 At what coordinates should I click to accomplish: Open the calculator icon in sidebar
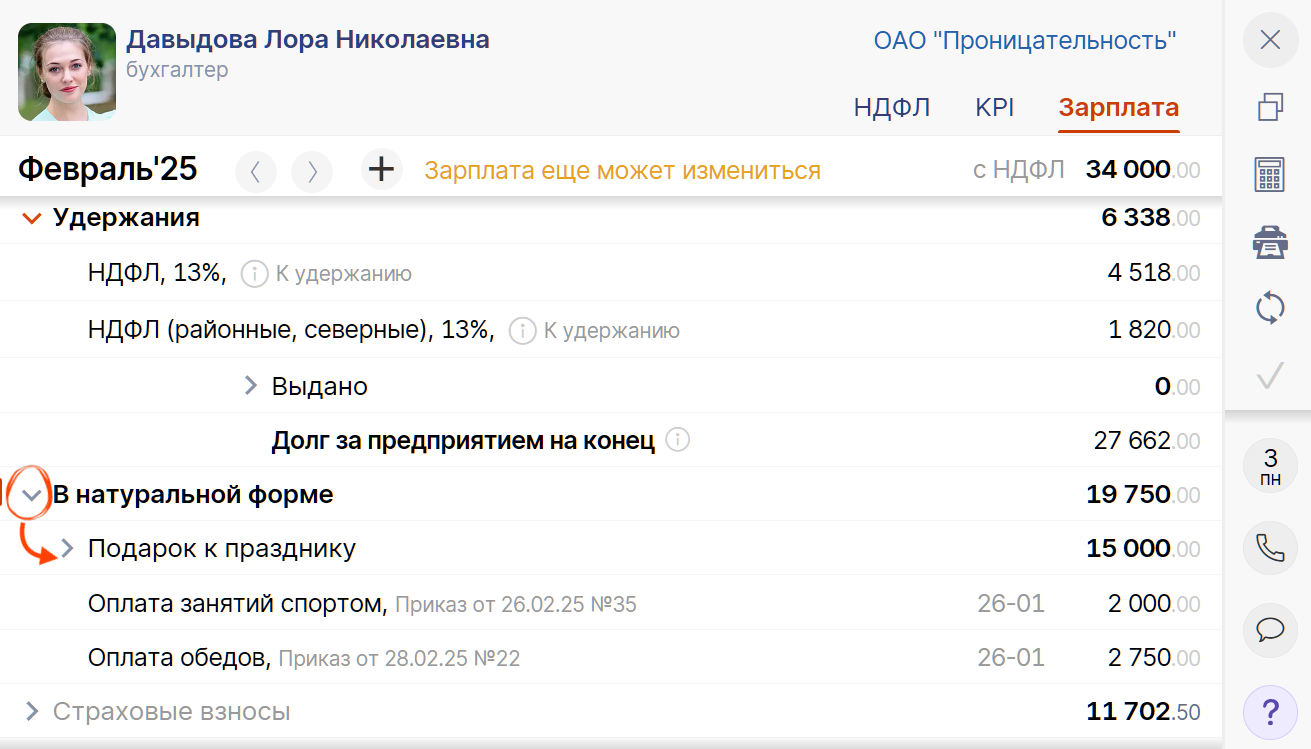point(1269,174)
